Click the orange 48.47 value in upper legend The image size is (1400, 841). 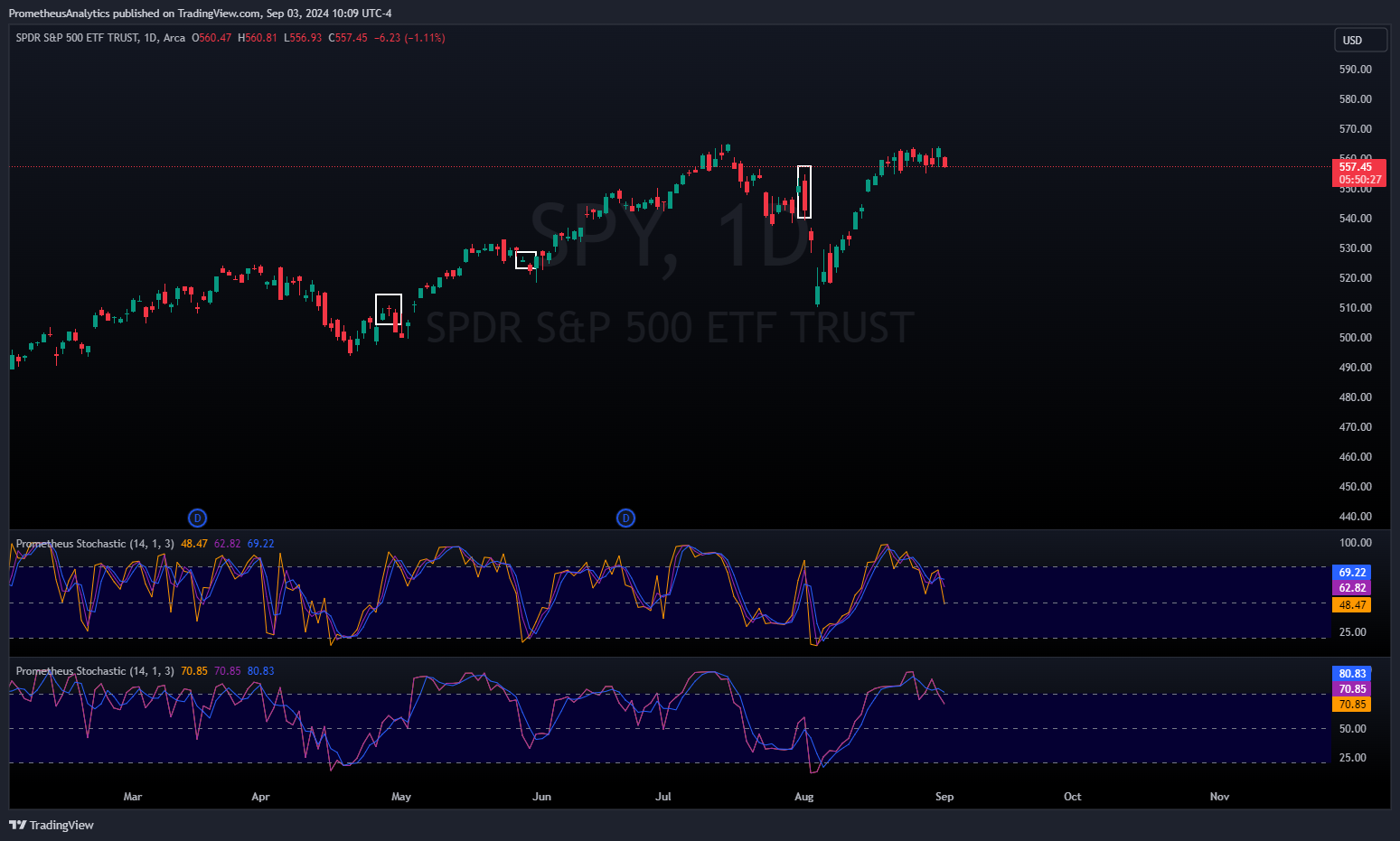coord(194,544)
